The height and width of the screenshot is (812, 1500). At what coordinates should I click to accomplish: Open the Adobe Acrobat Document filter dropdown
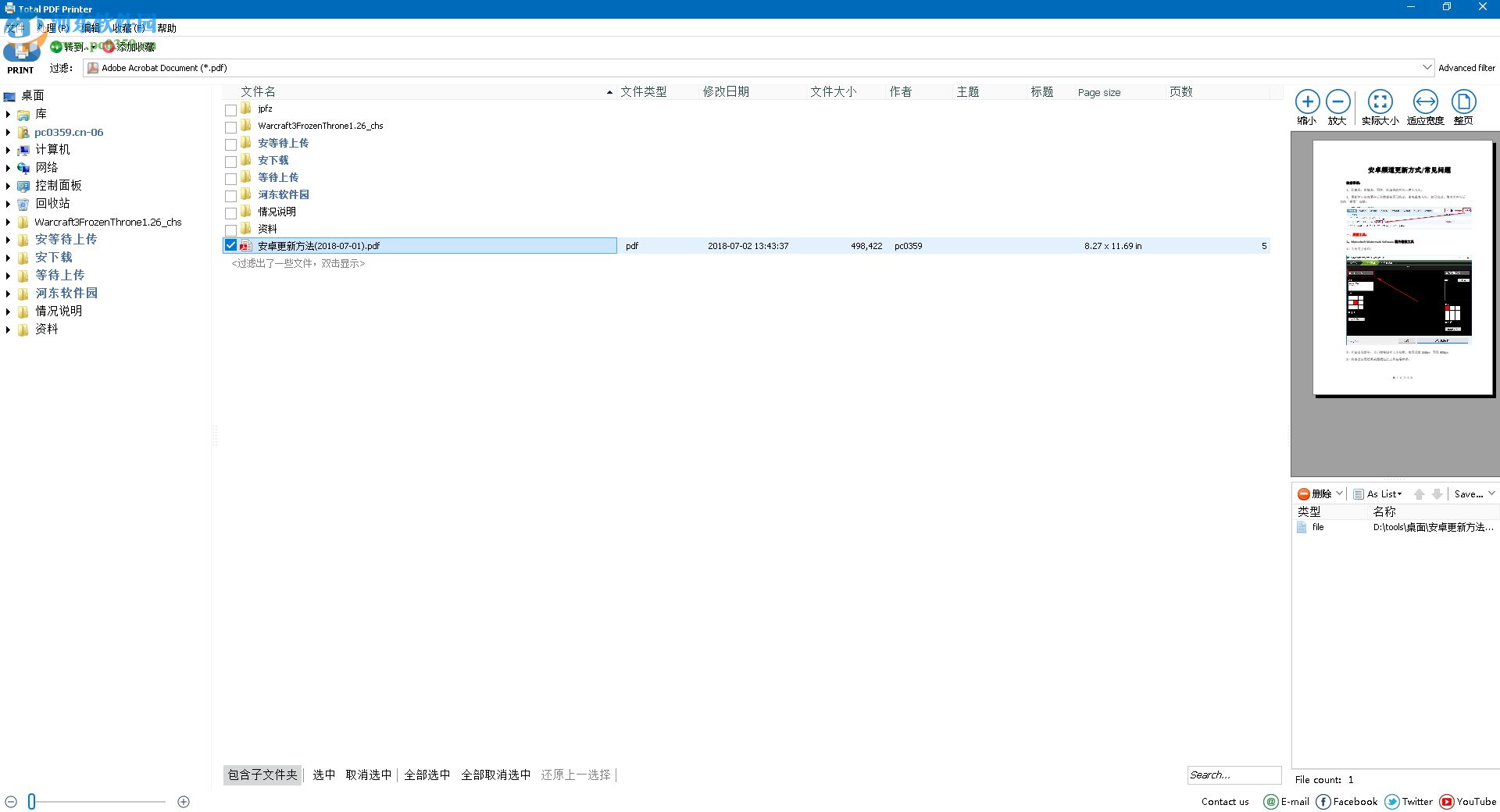tap(1427, 67)
